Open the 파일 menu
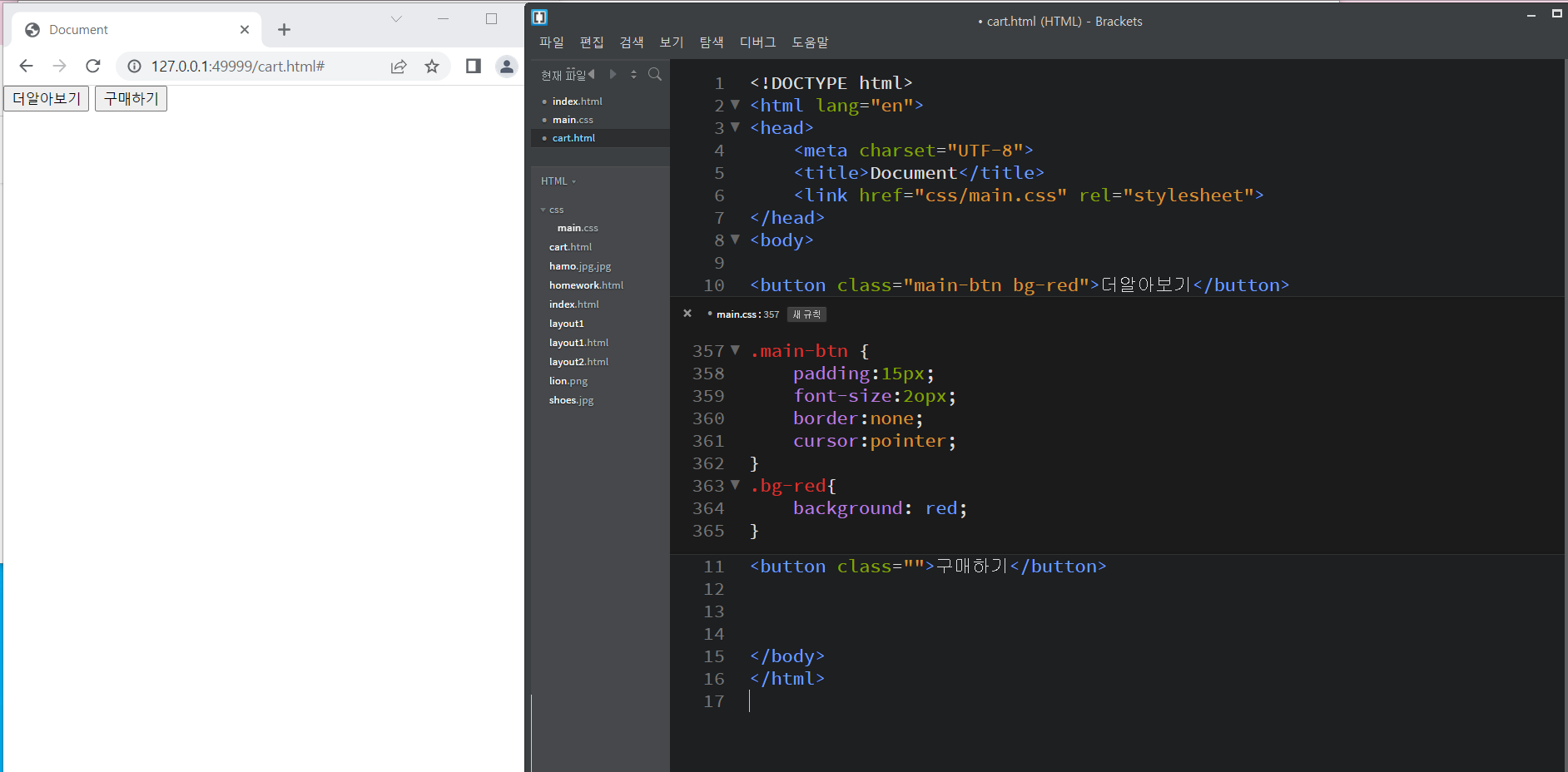The width and height of the screenshot is (1568, 772). (552, 42)
